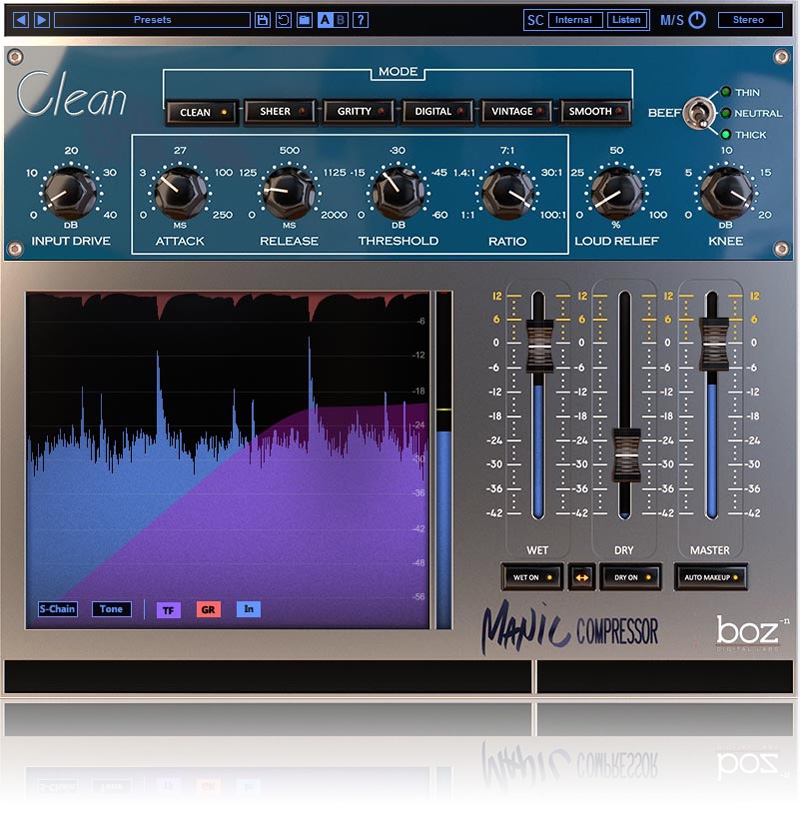Toggle the Wet On button
This screenshot has width=800, height=828.
(x=531, y=577)
